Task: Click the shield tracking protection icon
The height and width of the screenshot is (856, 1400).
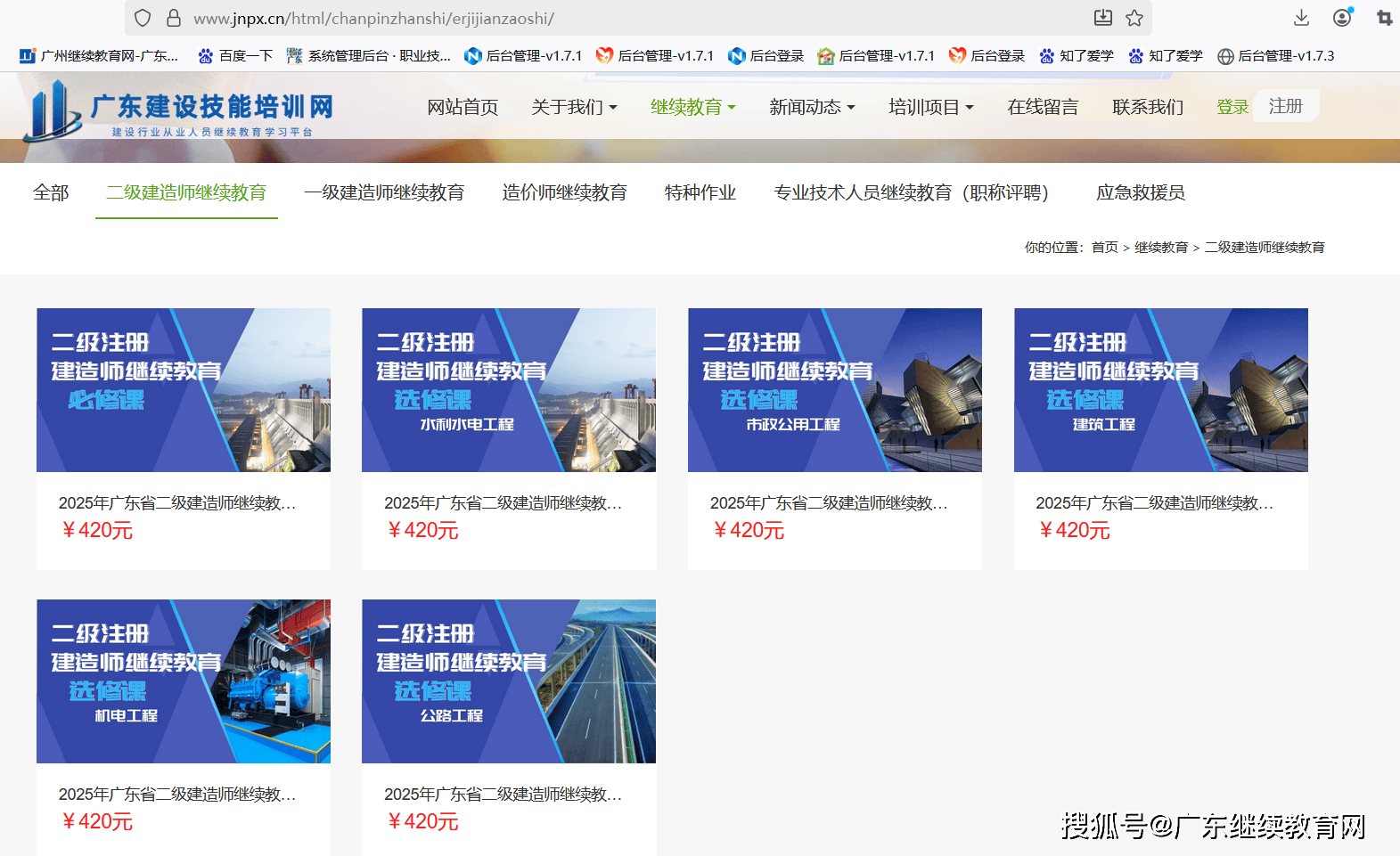Action: coord(143,18)
